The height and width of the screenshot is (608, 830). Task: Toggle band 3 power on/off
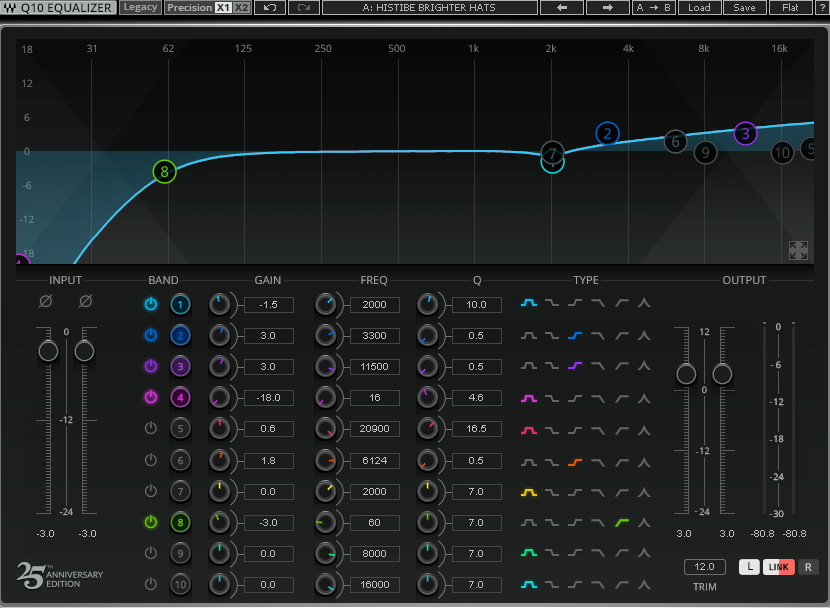point(151,366)
